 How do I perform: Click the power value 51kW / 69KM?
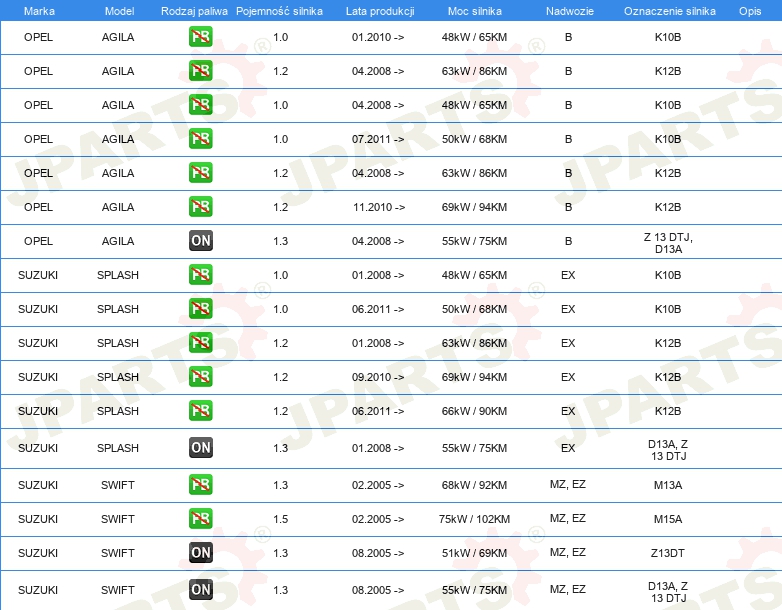pos(474,553)
